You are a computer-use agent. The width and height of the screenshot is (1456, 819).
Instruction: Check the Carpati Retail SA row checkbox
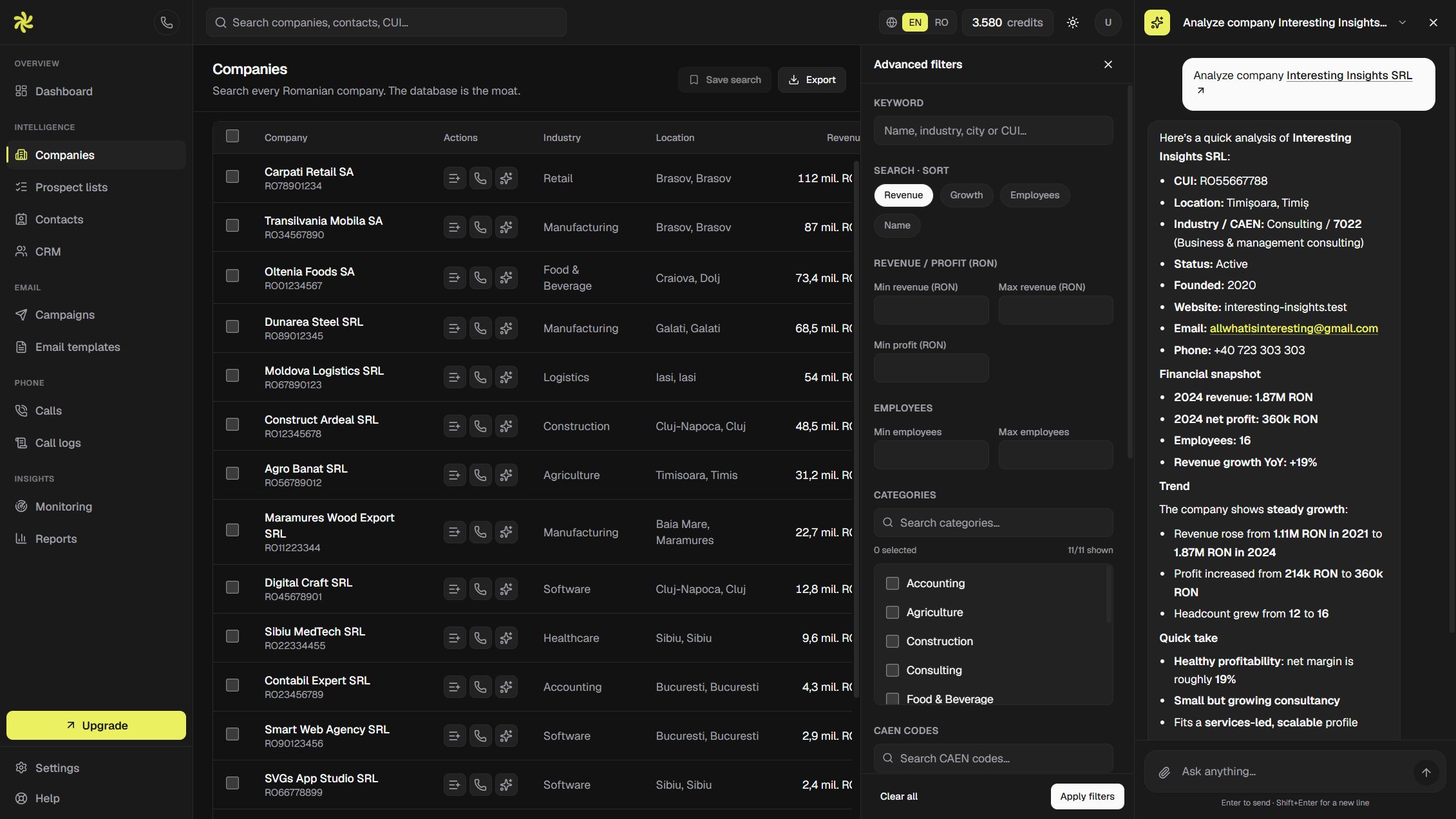pos(232,176)
